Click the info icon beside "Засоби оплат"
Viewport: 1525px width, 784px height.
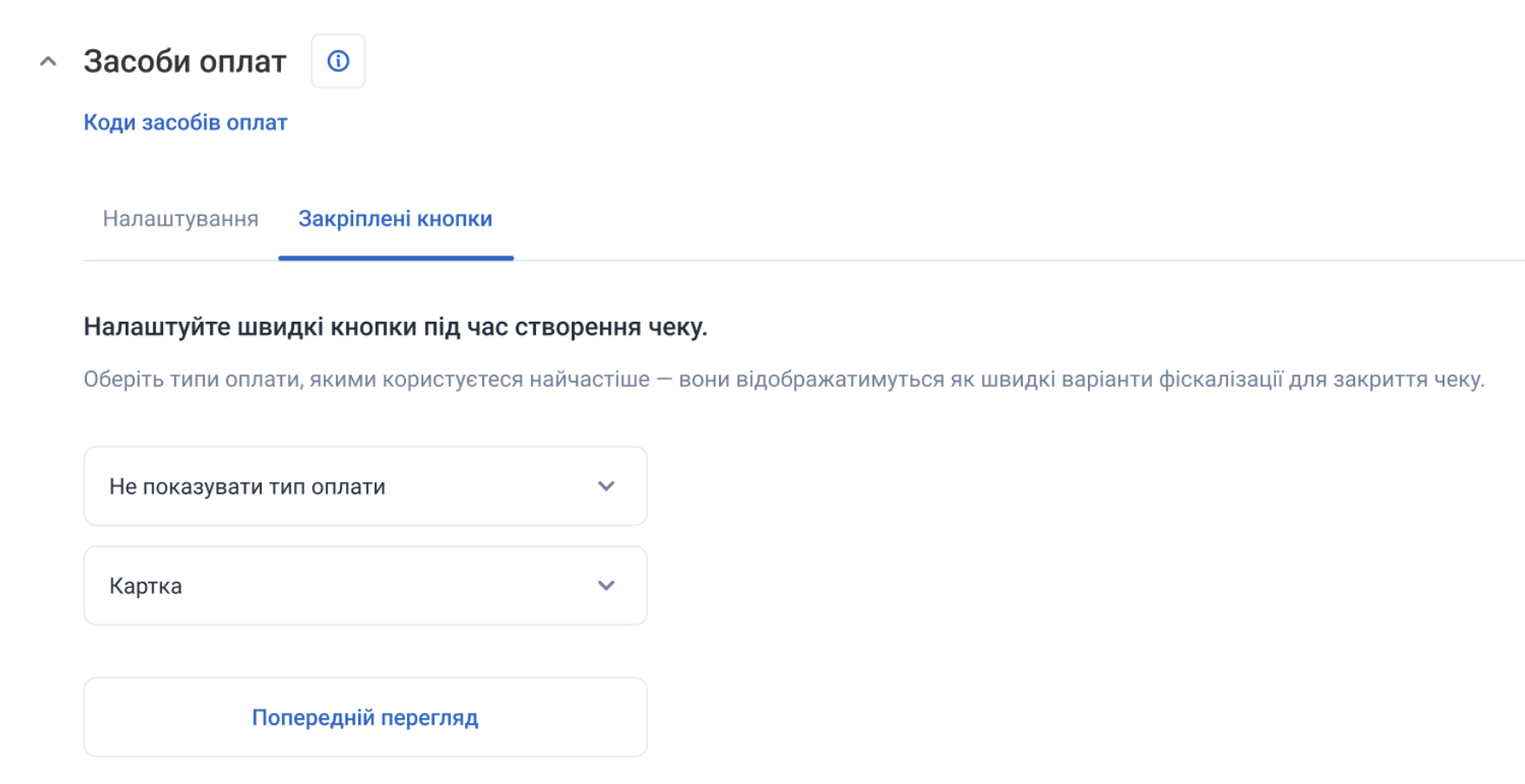(338, 62)
